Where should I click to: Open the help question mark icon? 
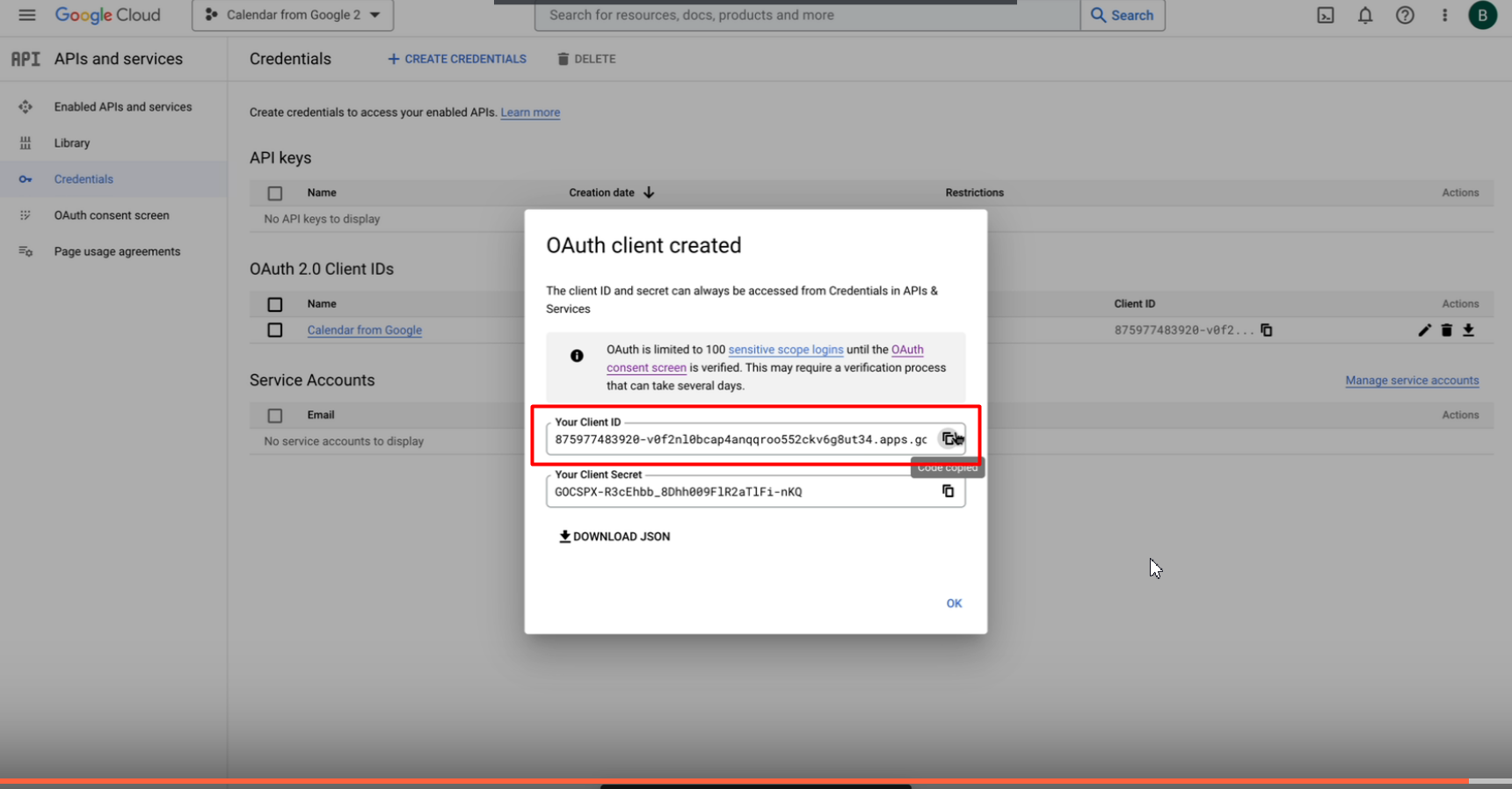coord(1405,15)
